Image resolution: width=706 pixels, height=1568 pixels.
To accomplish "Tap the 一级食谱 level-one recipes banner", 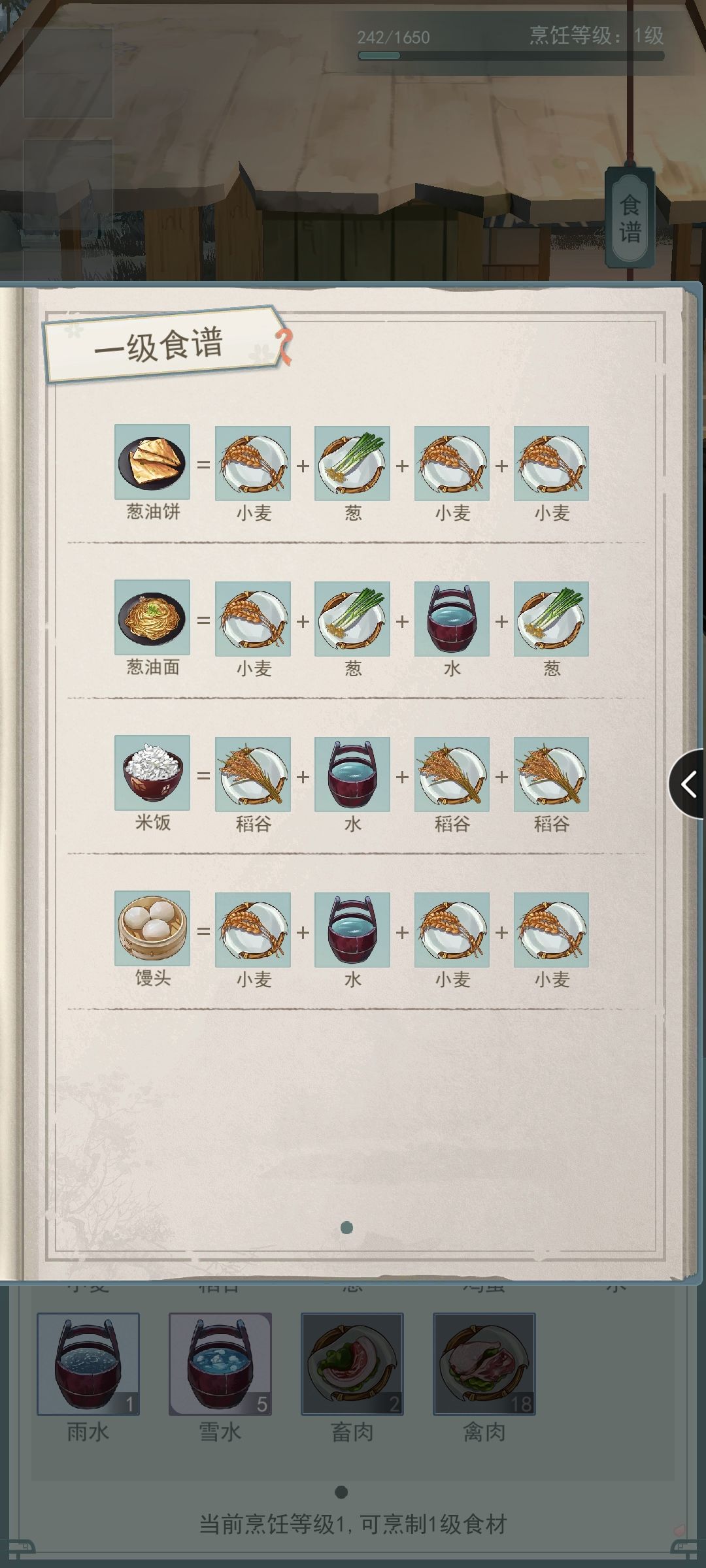I will pos(160,344).
